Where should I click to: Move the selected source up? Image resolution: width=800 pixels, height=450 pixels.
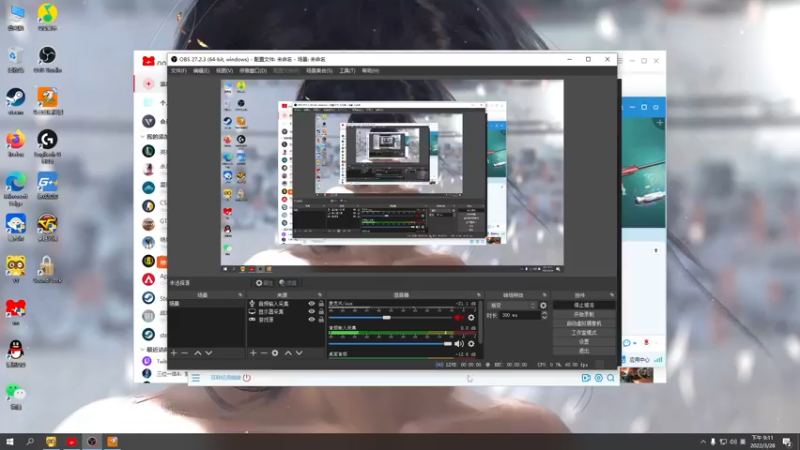click(x=288, y=353)
